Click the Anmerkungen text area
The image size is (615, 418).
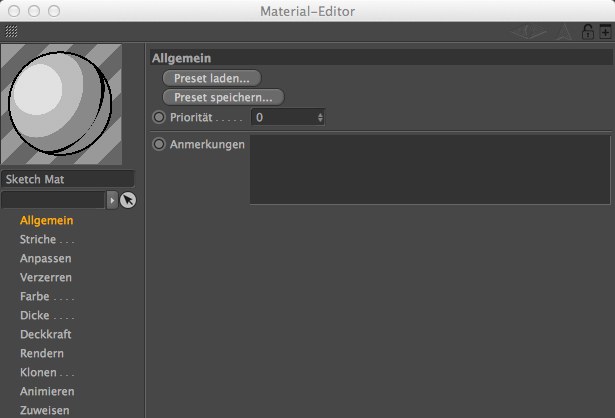(x=429, y=170)
